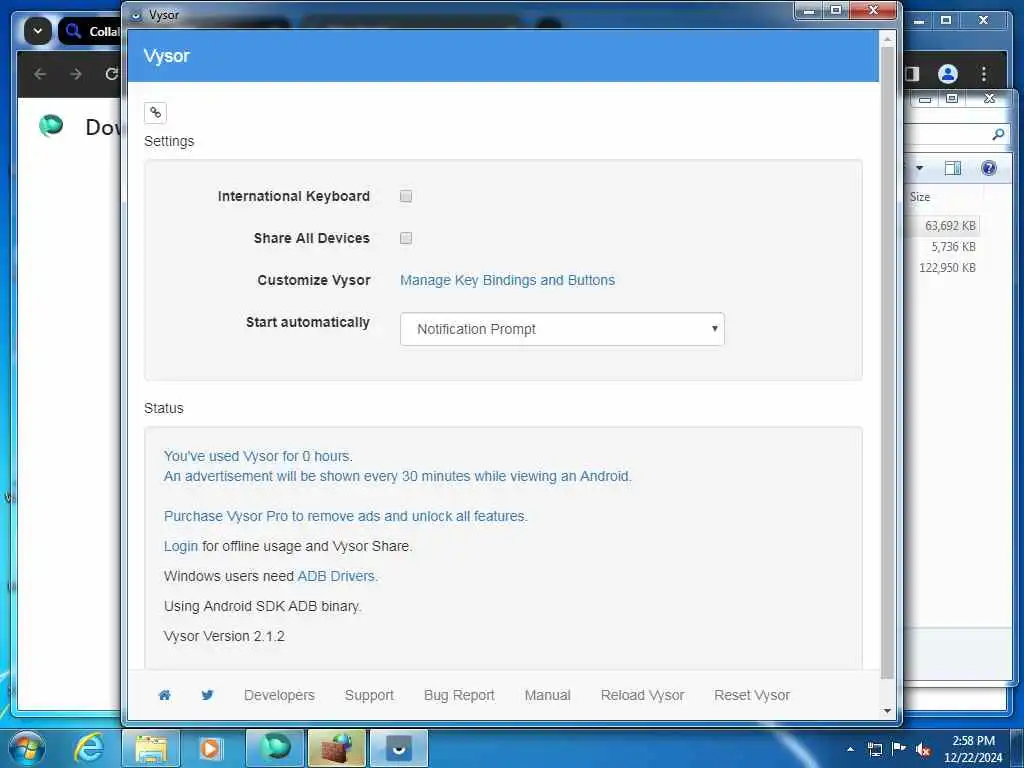Select the 122,950 KB file row
Viewport: 1024px width, 768px height.
point(942,267)
